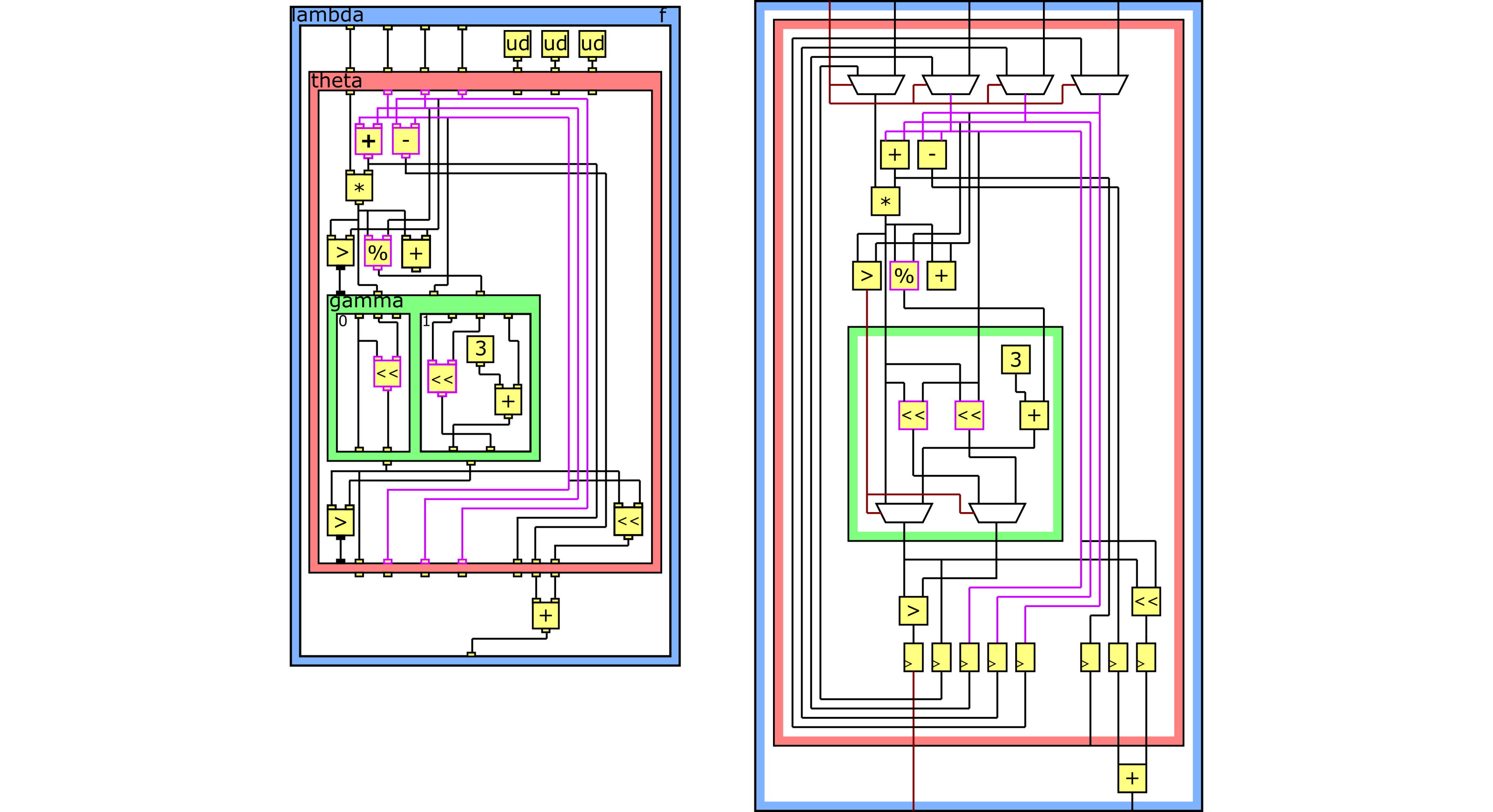Click the leftmost 'ud' node in lambda

pos(517,44)
